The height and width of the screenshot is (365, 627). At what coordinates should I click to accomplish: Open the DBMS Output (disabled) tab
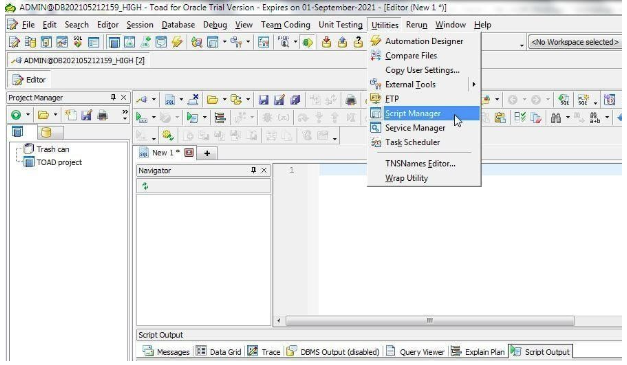click(x=333, y=352)
